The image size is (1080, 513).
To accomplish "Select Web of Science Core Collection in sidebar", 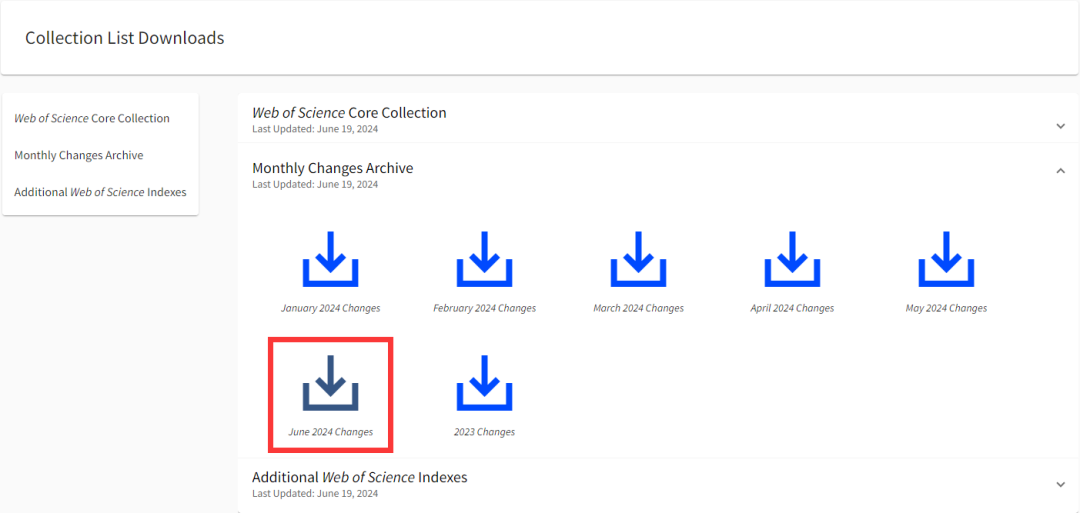I will 92,118.
